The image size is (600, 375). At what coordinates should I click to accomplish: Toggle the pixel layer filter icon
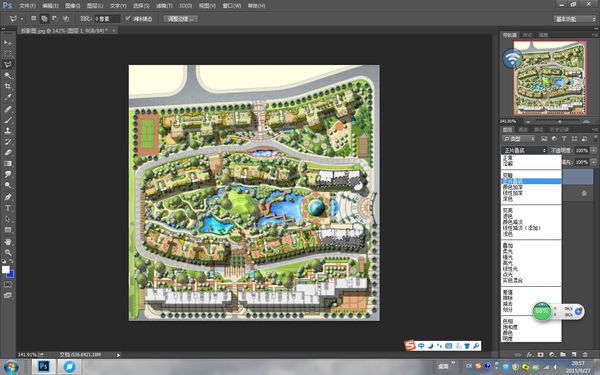(x=544, y=139)
